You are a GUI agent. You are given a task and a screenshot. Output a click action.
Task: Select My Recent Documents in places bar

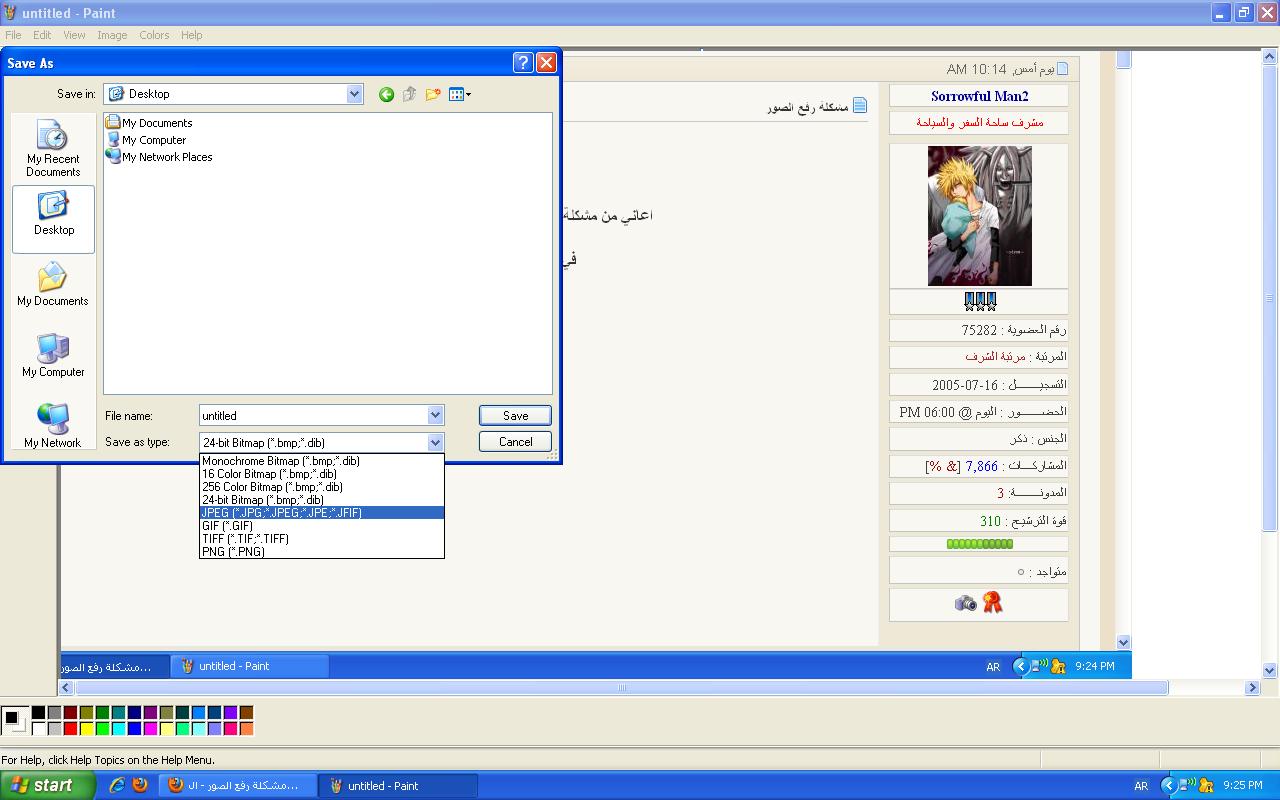(53, 148)
